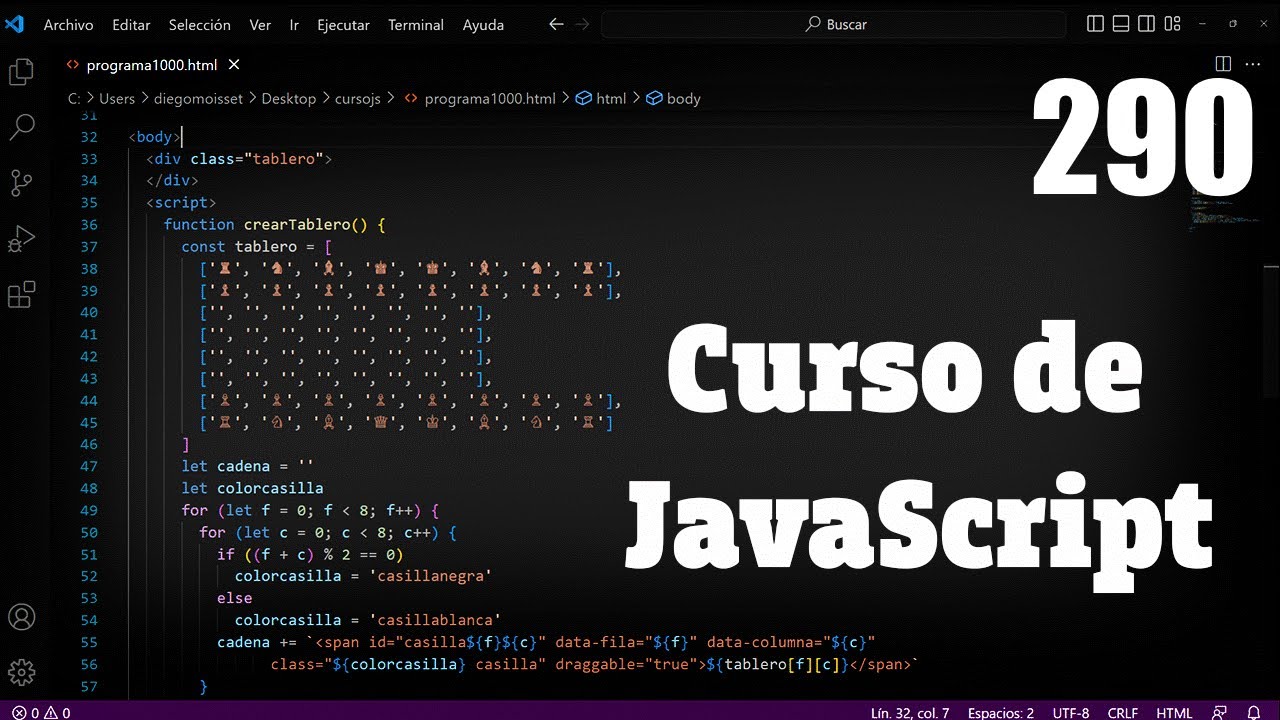Change indentation via Espacios: 2

click(x=1001, y=713)
